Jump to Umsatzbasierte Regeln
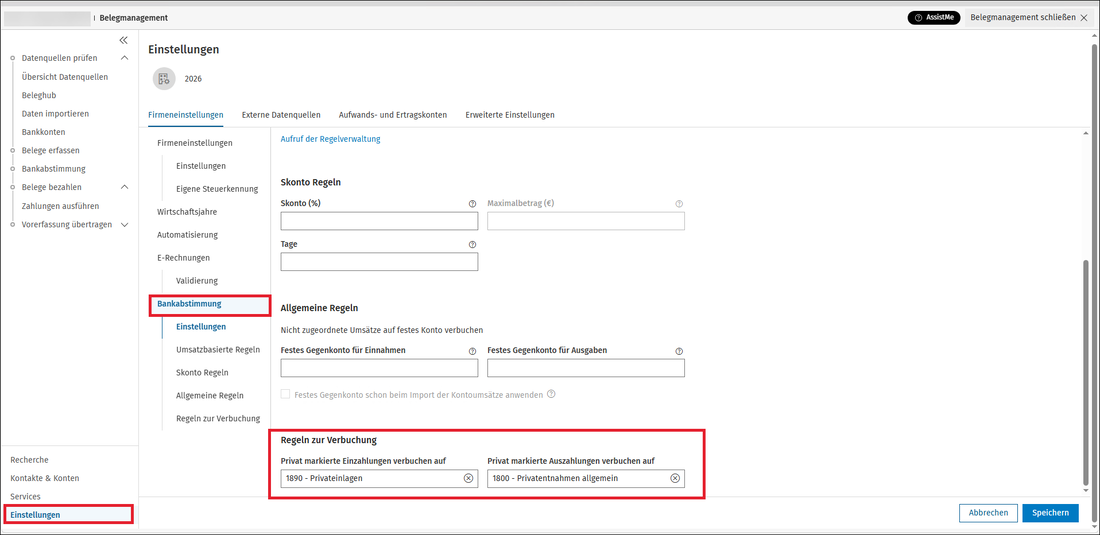The width and height of the screenshot is (1100, 535). (x=218, y=349)
